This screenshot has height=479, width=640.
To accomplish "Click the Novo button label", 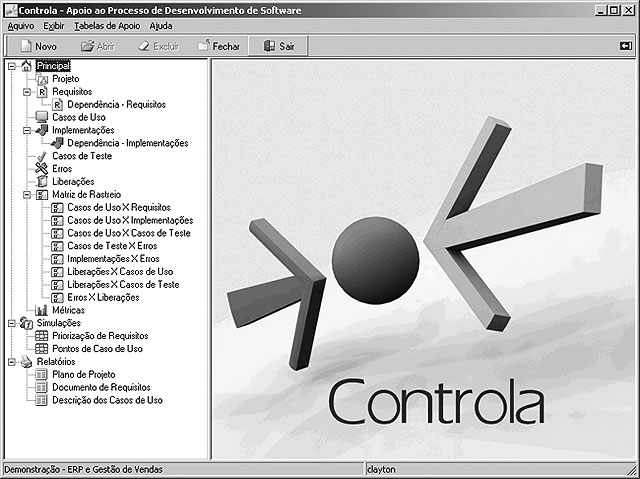I will click(46, 47).
